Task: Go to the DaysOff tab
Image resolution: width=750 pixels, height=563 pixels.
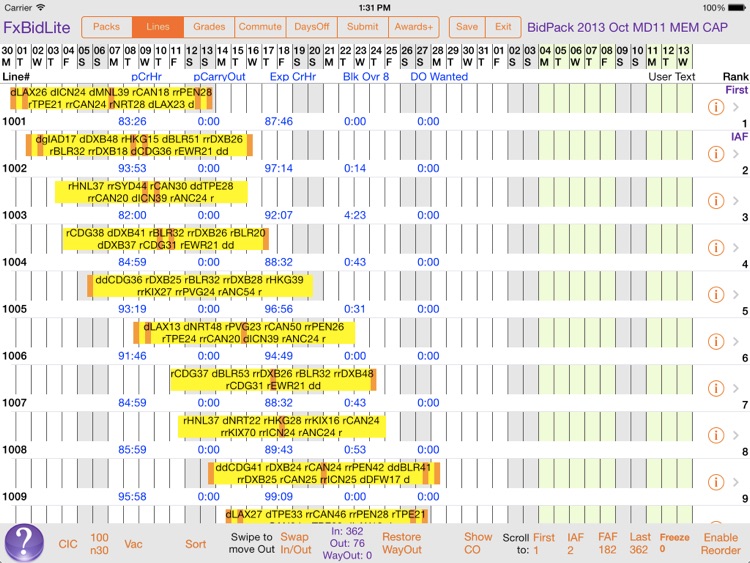Action: [x=311, y=27]
